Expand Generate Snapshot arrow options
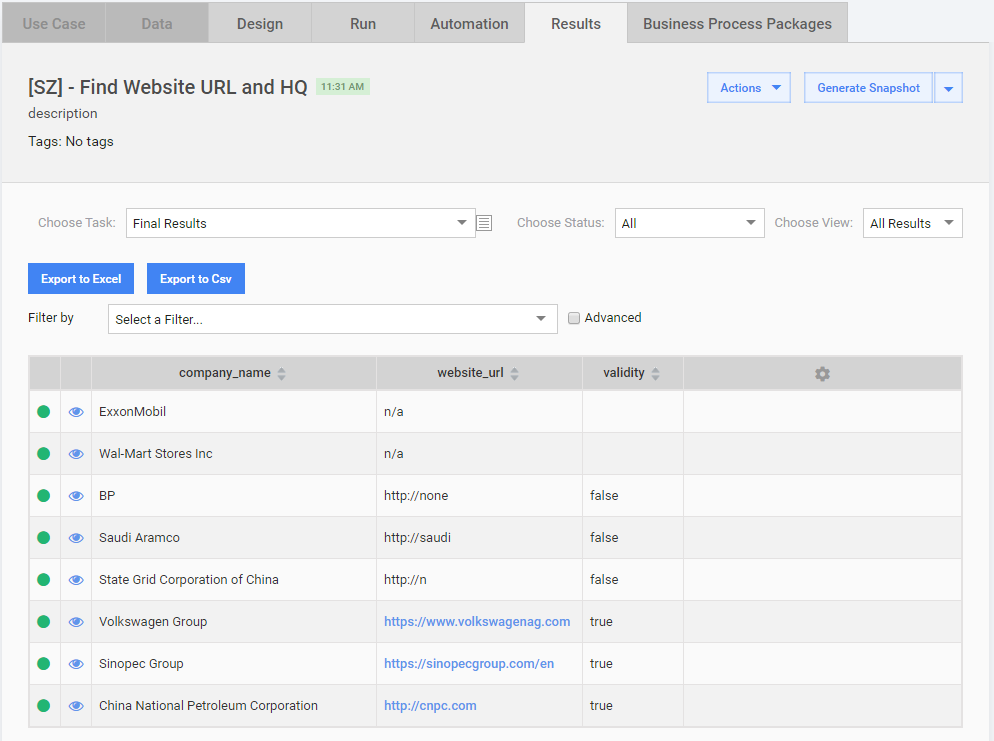The image size is (994, 741). tap(948, 87)
